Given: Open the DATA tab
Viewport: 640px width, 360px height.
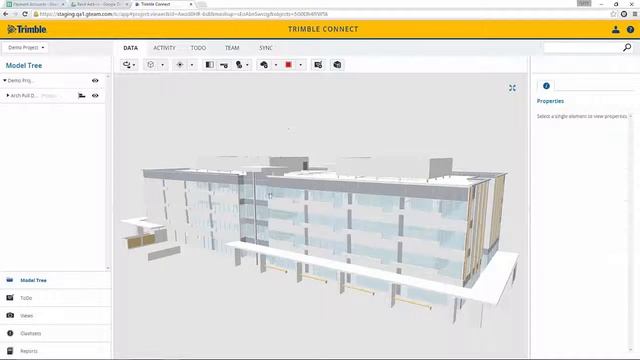Looking at the screenshot, I should coord(131,48).
